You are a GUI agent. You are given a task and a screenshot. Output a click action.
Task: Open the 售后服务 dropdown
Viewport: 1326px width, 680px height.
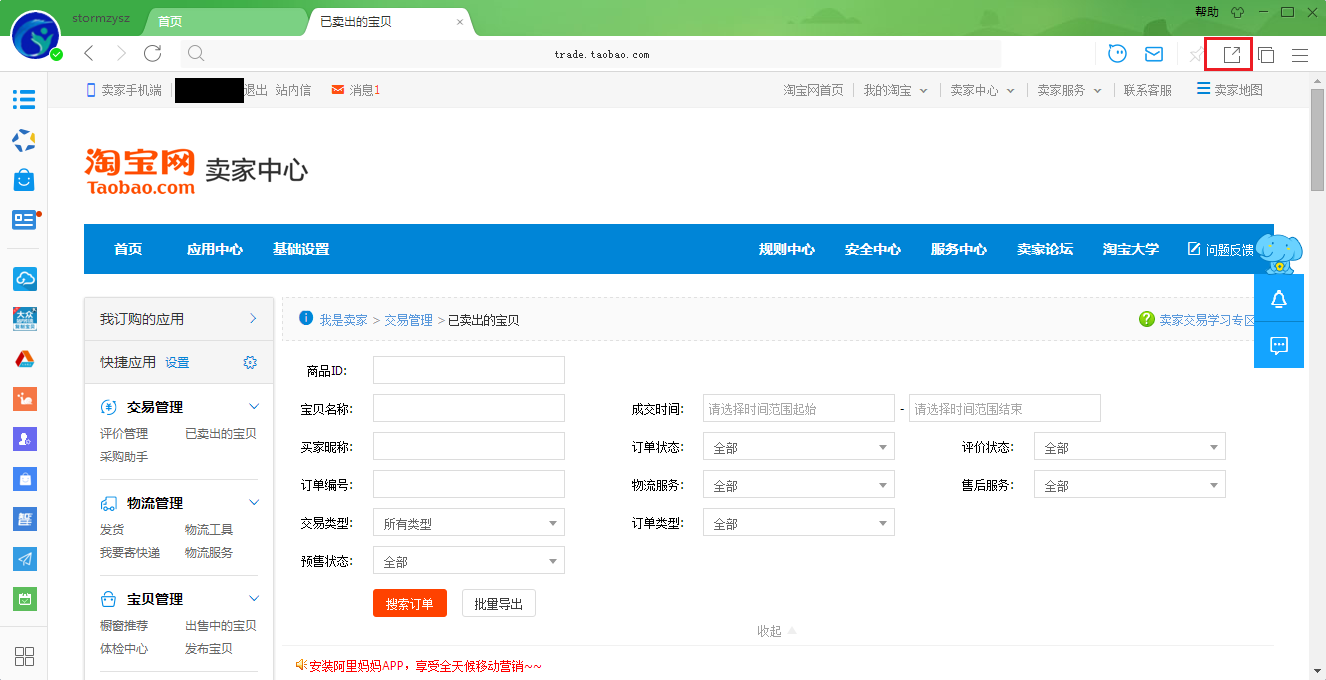[1129, 485]
